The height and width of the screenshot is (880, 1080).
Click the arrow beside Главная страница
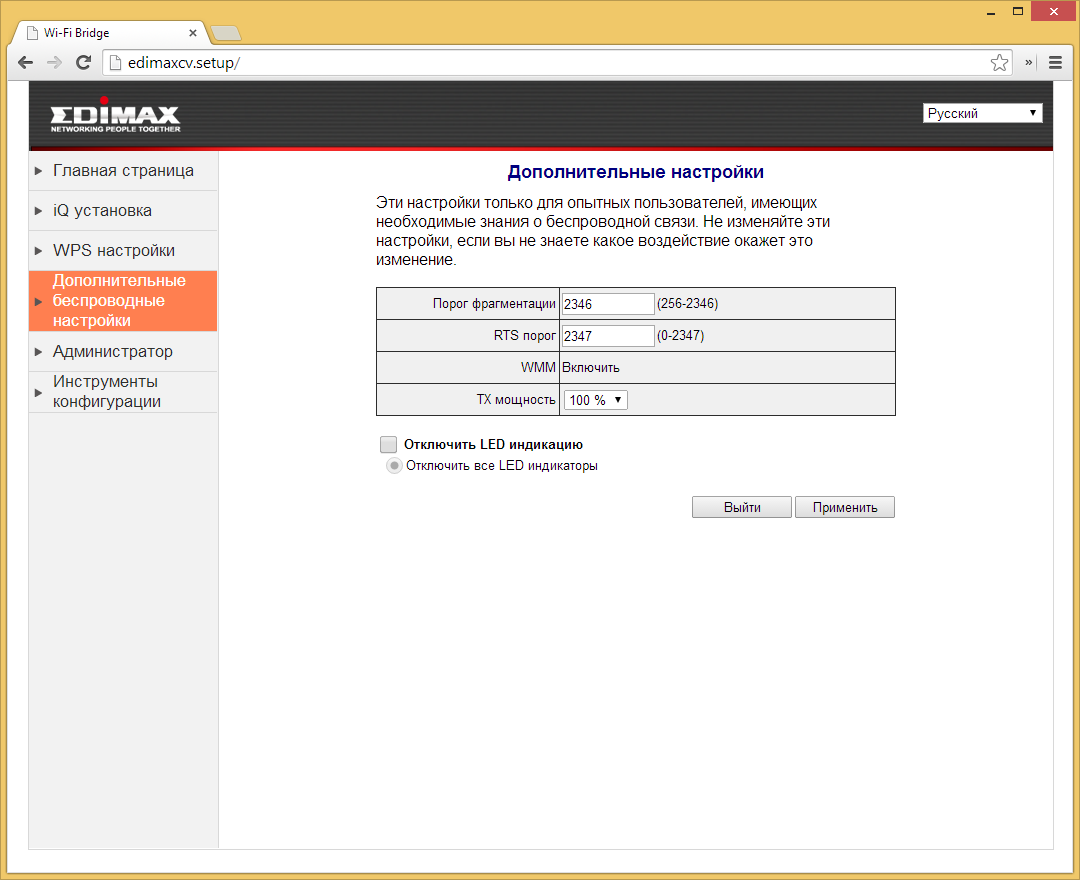click(39, 171)
